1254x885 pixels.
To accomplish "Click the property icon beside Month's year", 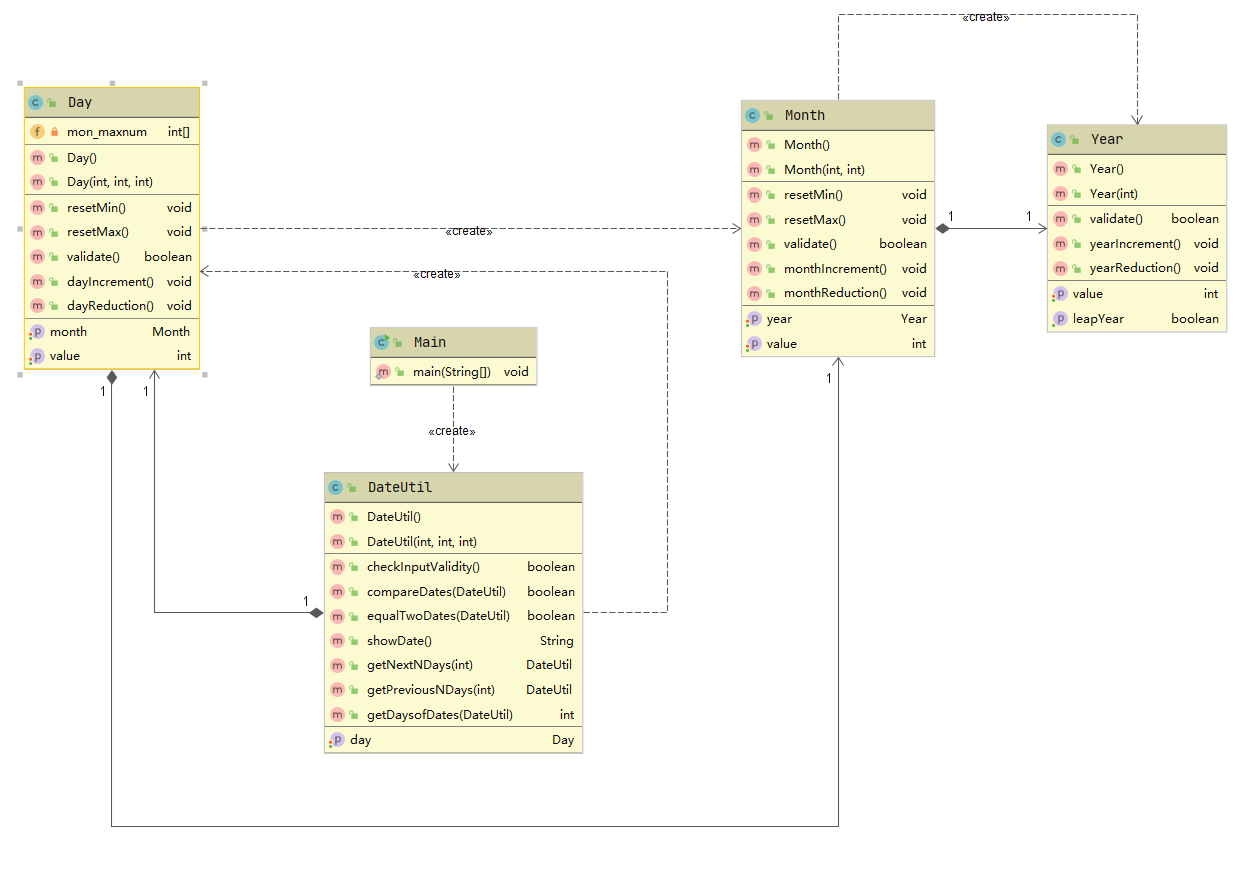I will (754, 319).
